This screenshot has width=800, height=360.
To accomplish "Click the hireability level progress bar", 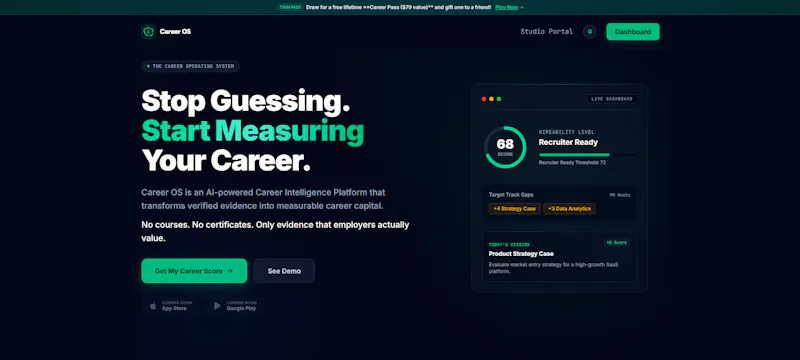I will coord(587,155).
